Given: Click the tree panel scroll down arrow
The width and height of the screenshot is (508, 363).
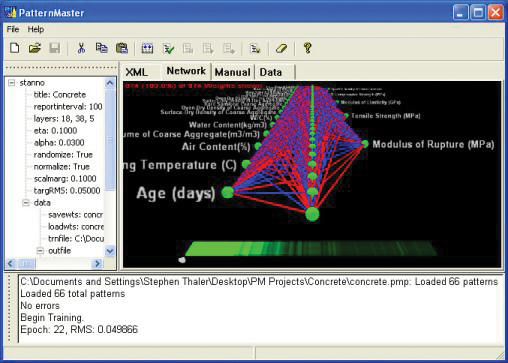Looking at the screenshot, I should pos(110,251).
